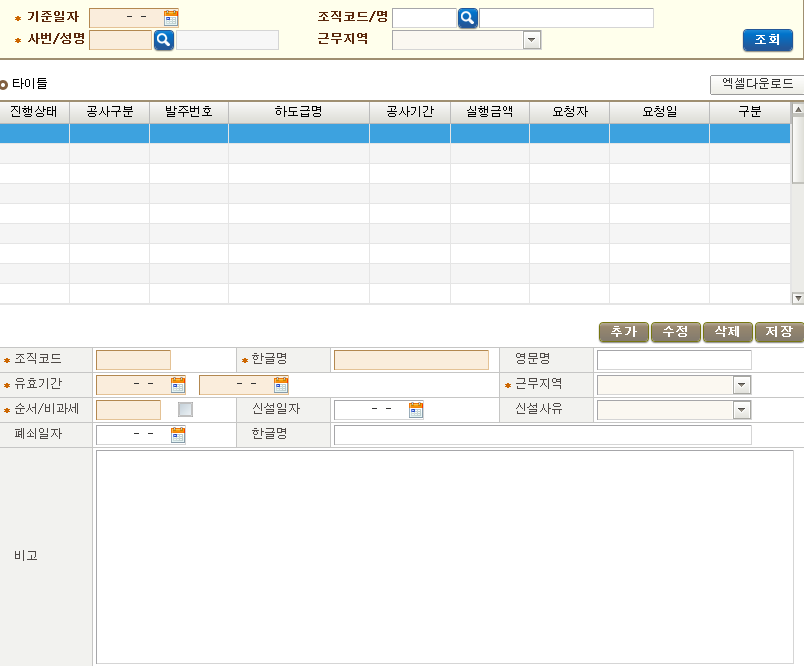Sort by 공사구분 column header
804x666 pixels.
click(110, 112)
